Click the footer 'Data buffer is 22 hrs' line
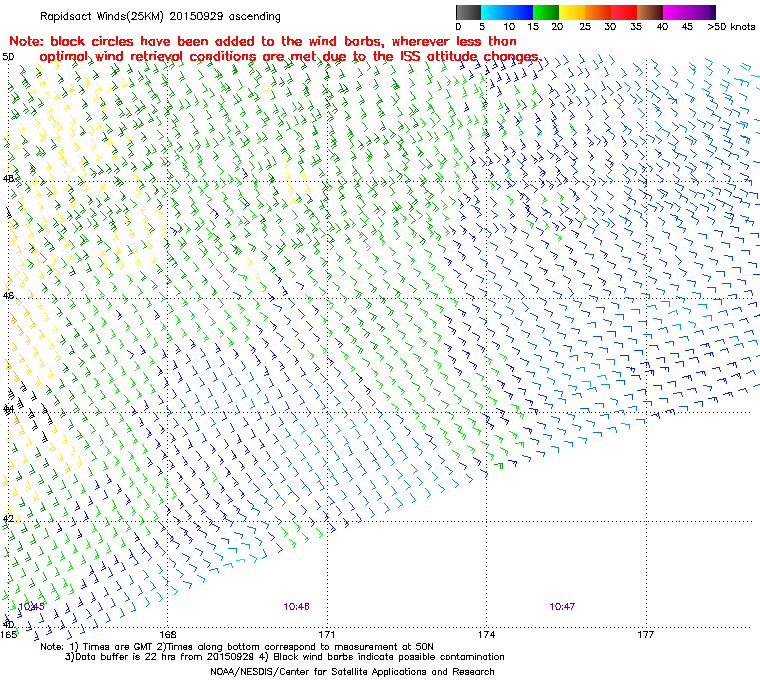 tap(285, 657)
